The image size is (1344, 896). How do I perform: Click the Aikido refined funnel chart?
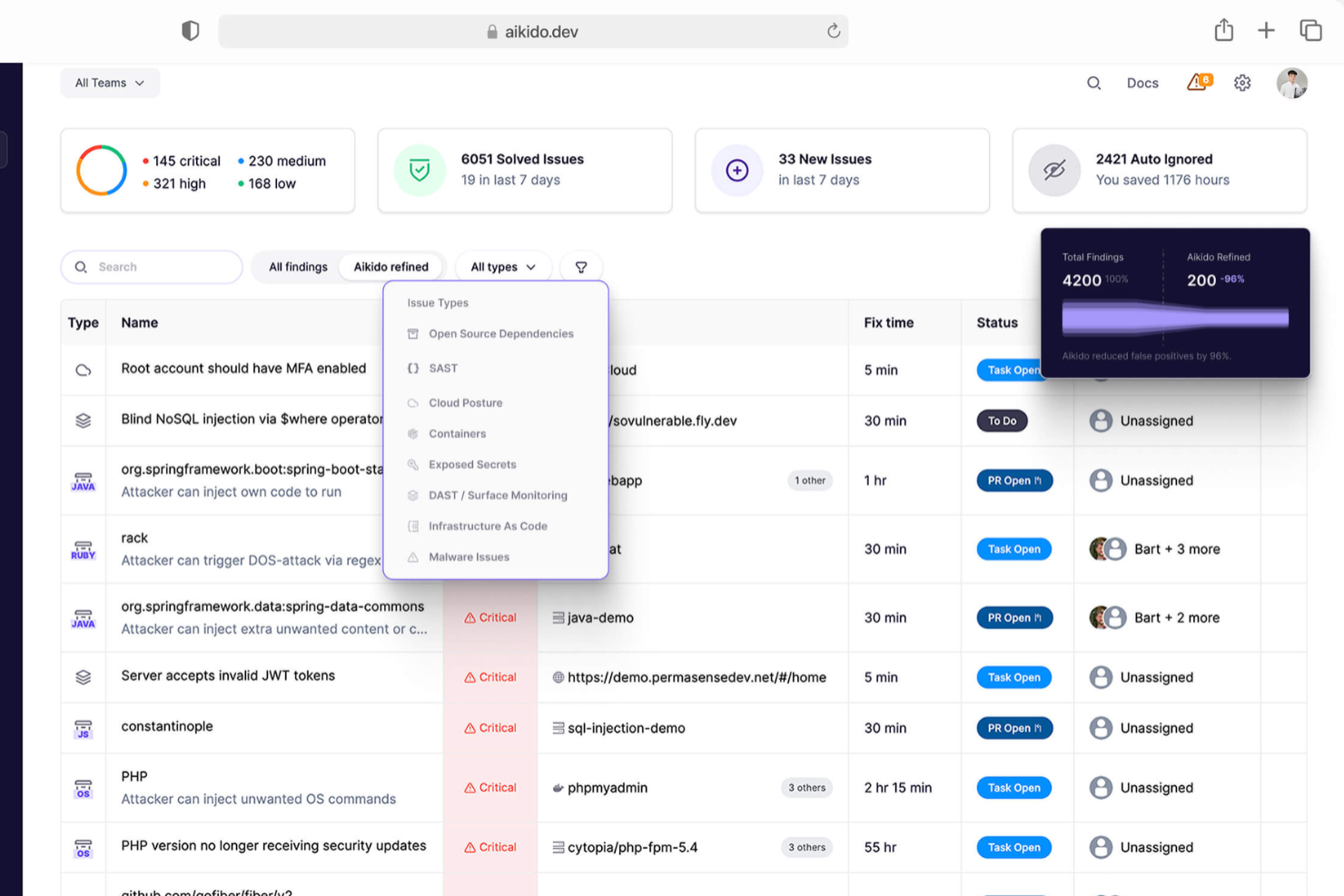coord(1174,318)
